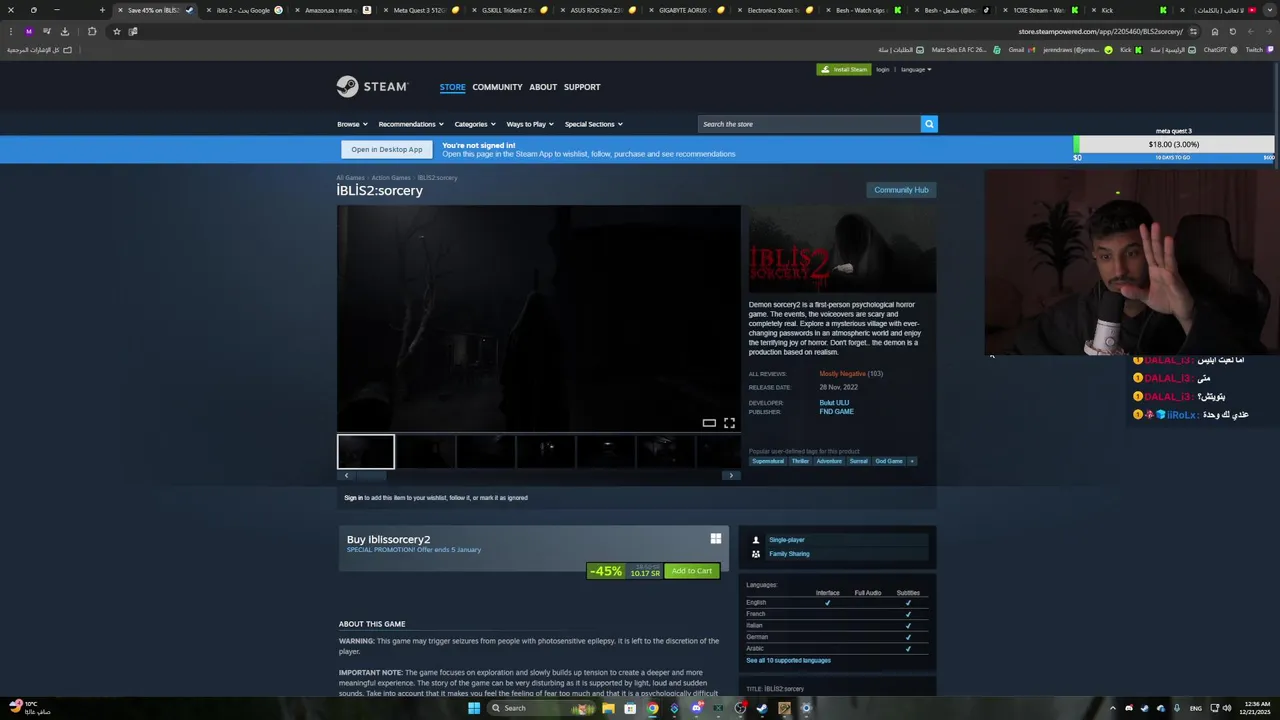Screen dimensions: 1280x720
Task: Expand the Browse dropdown
Action: (x=352, y=124)
